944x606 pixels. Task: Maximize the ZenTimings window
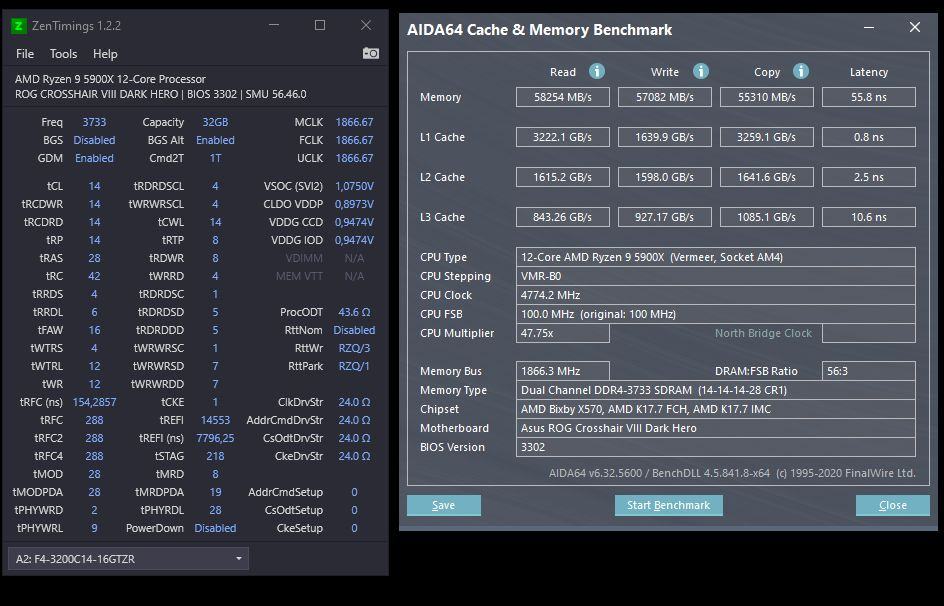pyautogui.click(x=320, y=25)
